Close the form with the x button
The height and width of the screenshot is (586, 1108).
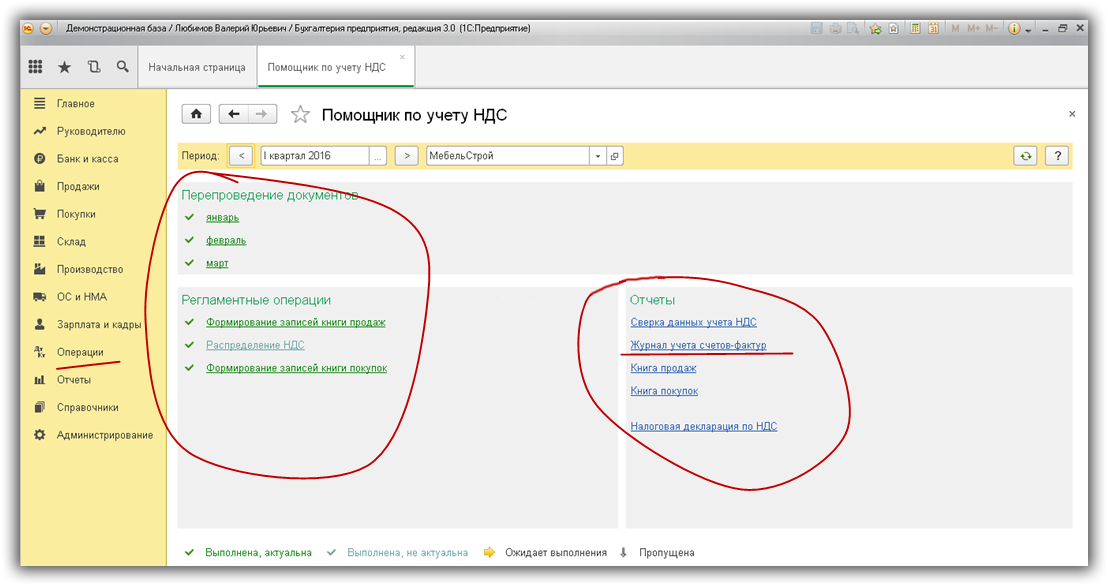pos(1072,114)
